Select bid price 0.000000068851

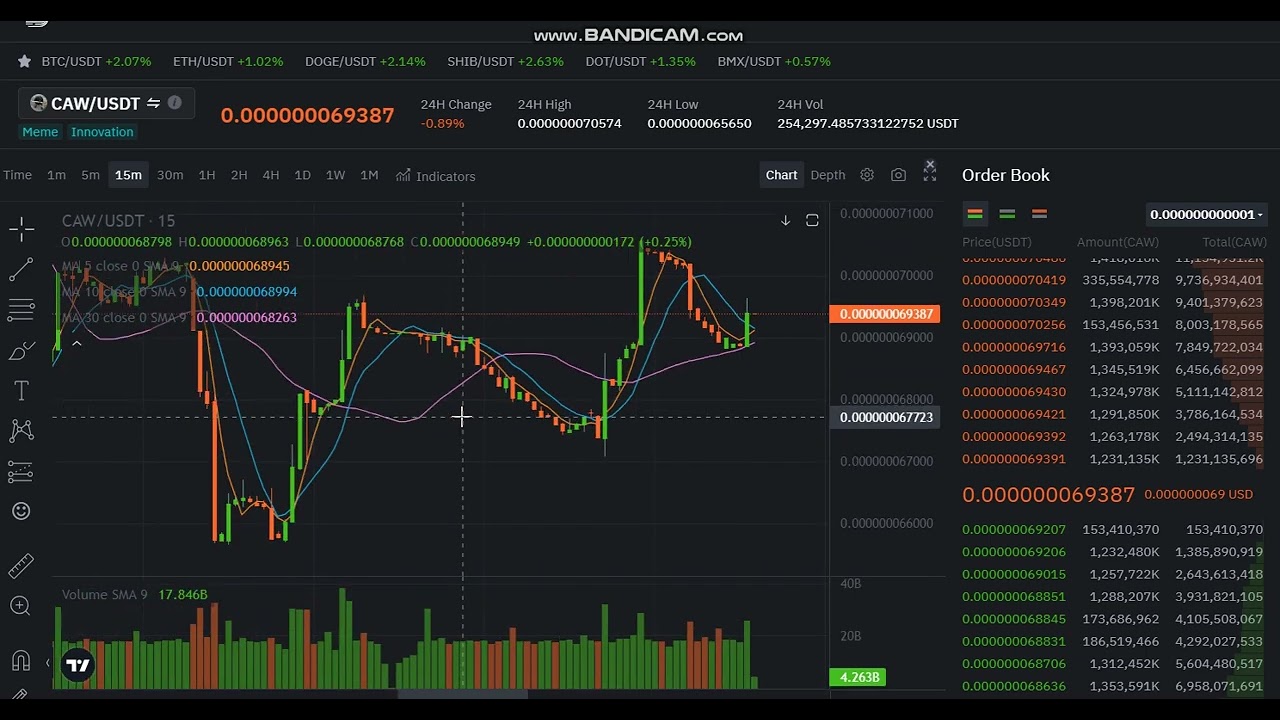coord(1014,596)
